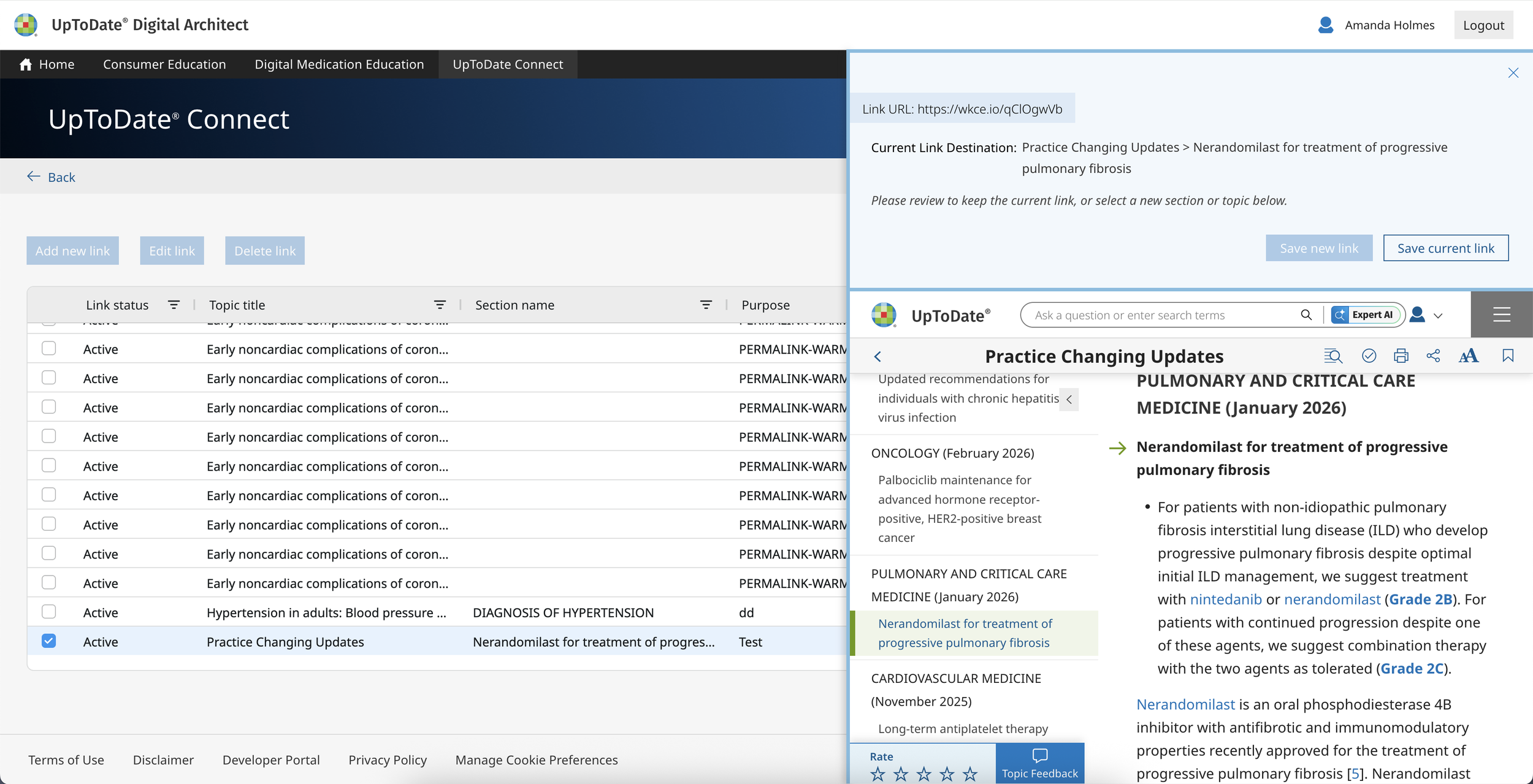
Task: Uncheck the Practice Changing Updates row checkbox
Action: point(48,641)
